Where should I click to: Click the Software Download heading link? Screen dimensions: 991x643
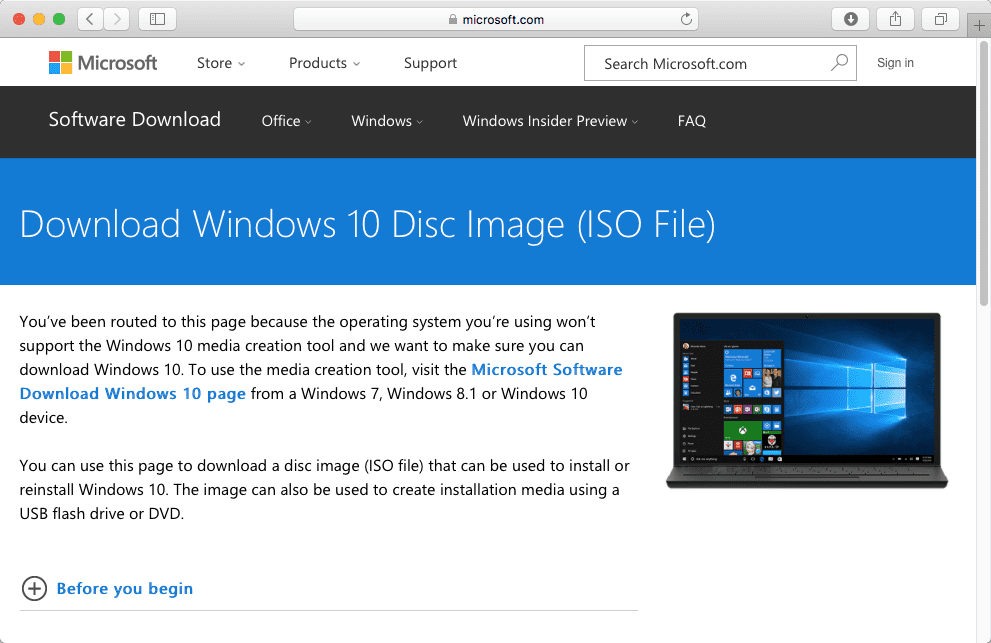pos(135,119)
